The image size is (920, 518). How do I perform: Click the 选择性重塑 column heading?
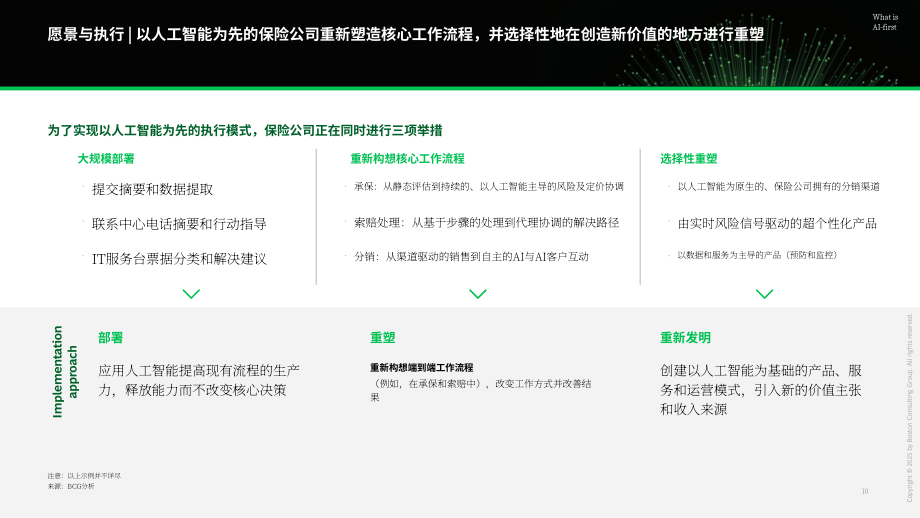click(689, 159)
